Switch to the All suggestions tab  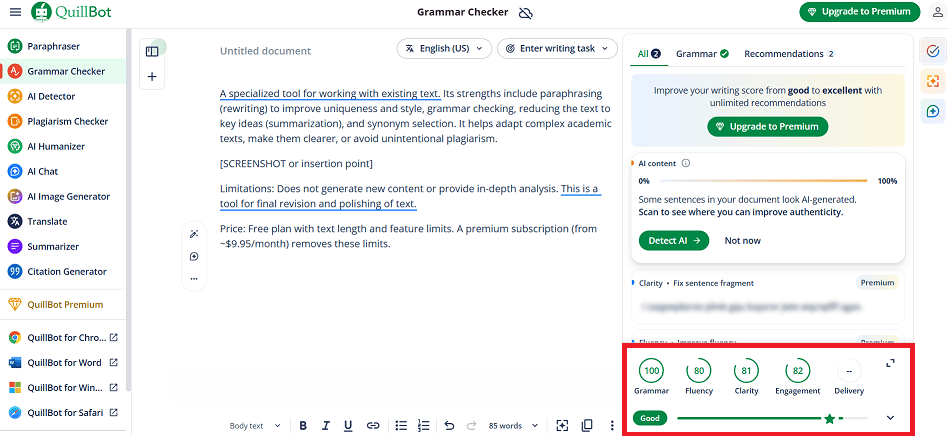click(x=649, y=54)
